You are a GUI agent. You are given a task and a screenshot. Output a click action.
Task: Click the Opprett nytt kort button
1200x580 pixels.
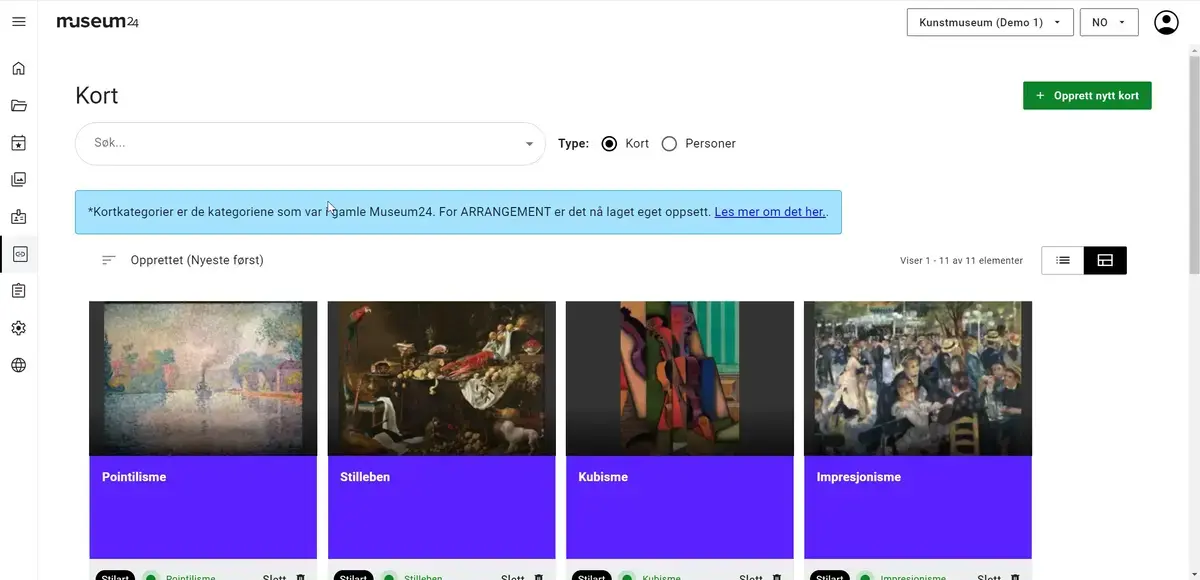click(1087, 96)
